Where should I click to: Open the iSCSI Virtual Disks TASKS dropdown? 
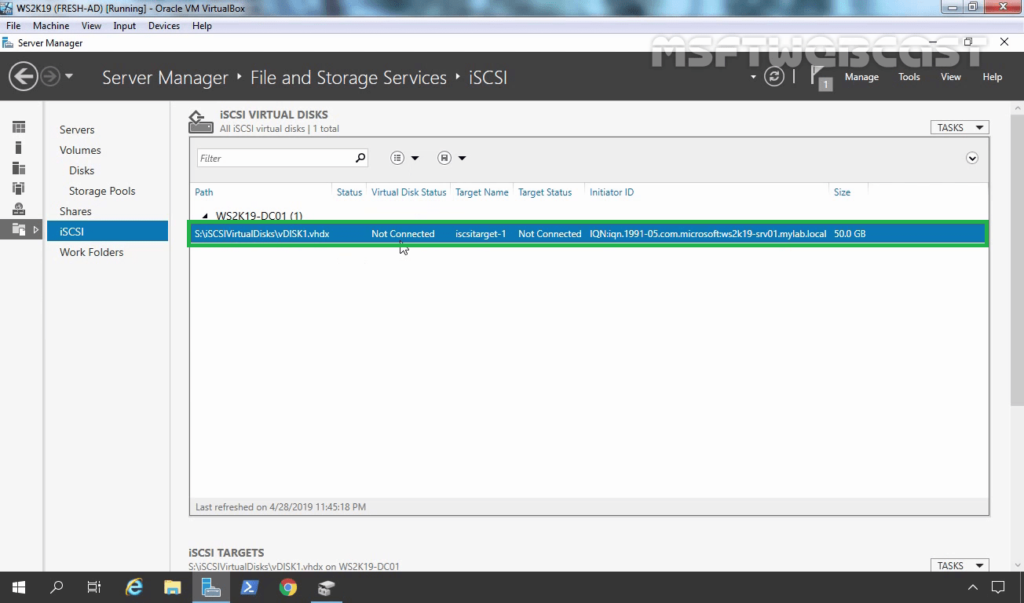pos(959,127)
